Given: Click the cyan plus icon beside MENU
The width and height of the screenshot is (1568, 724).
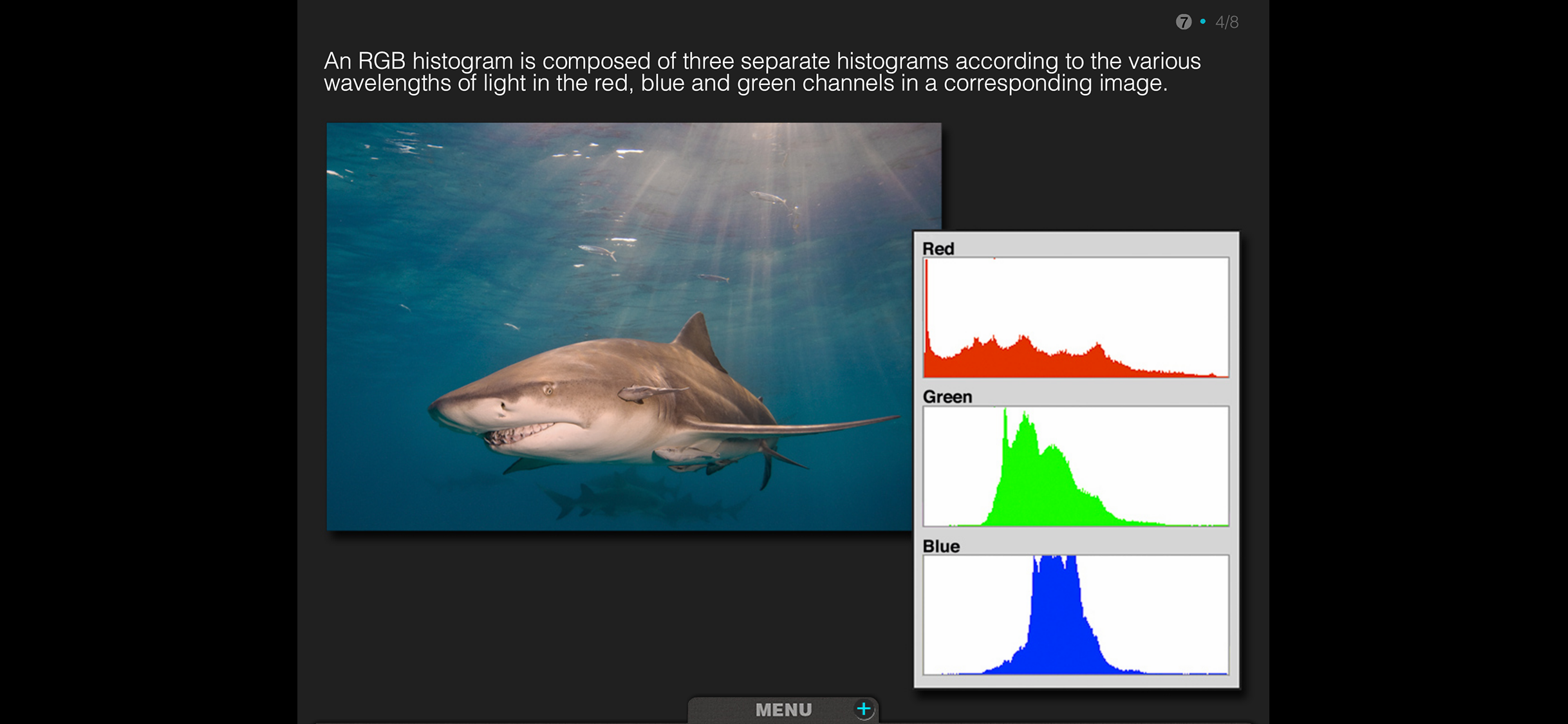Looking at the screenshot, I should [864, 709].
